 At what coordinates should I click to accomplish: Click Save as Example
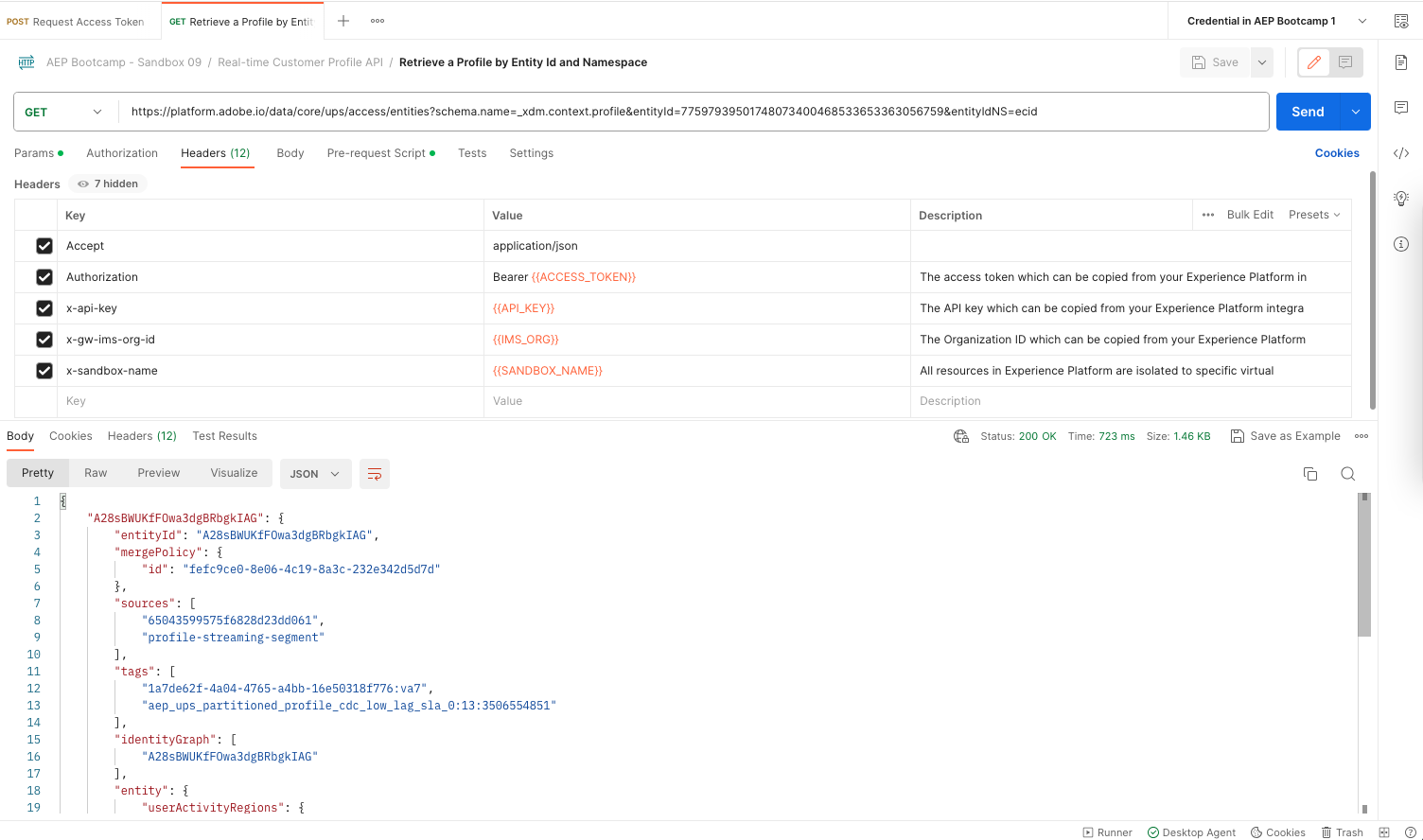click(x=1286, y=436)
